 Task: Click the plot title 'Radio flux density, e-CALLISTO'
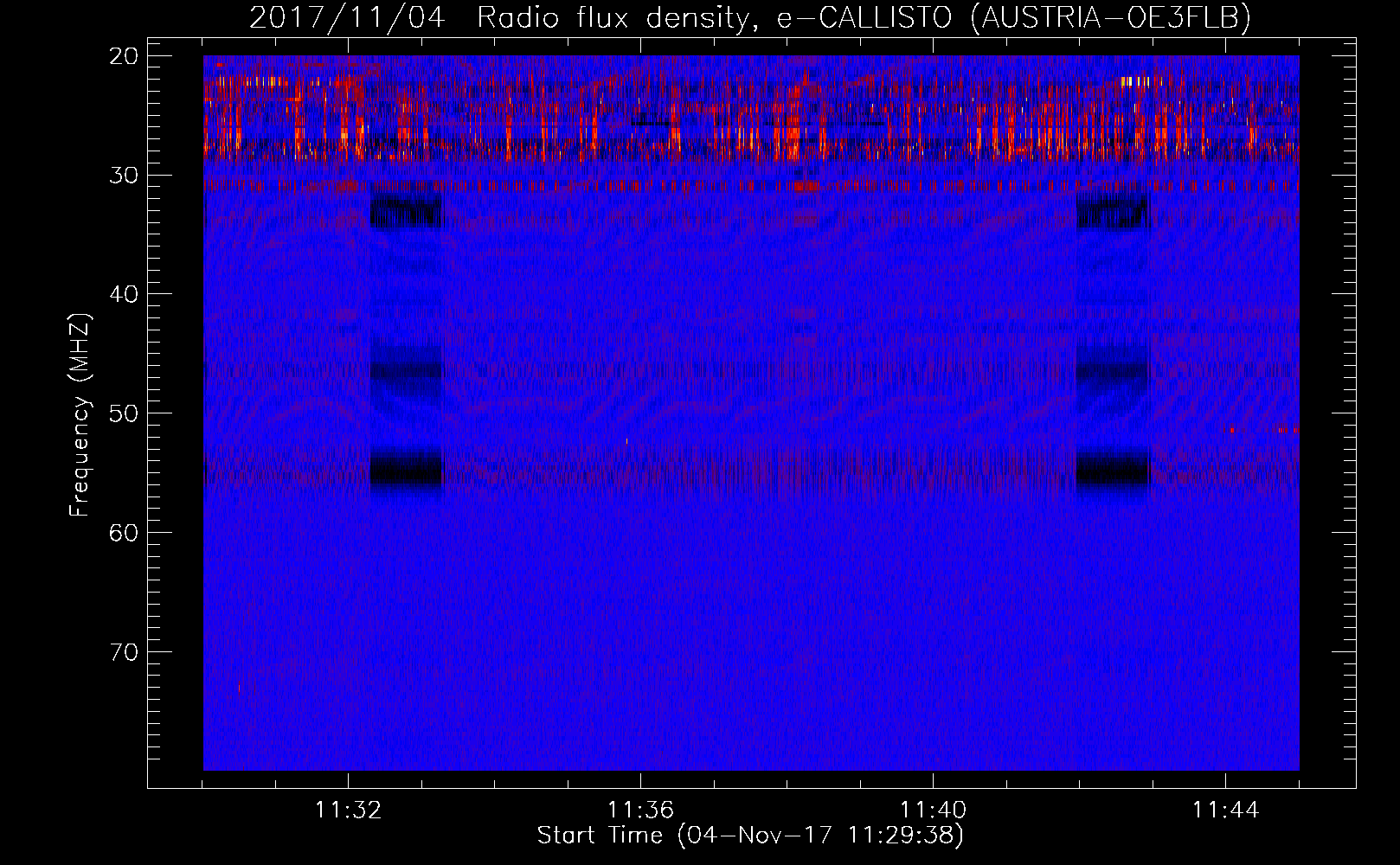pyautogui.click(x=715, y=17)
